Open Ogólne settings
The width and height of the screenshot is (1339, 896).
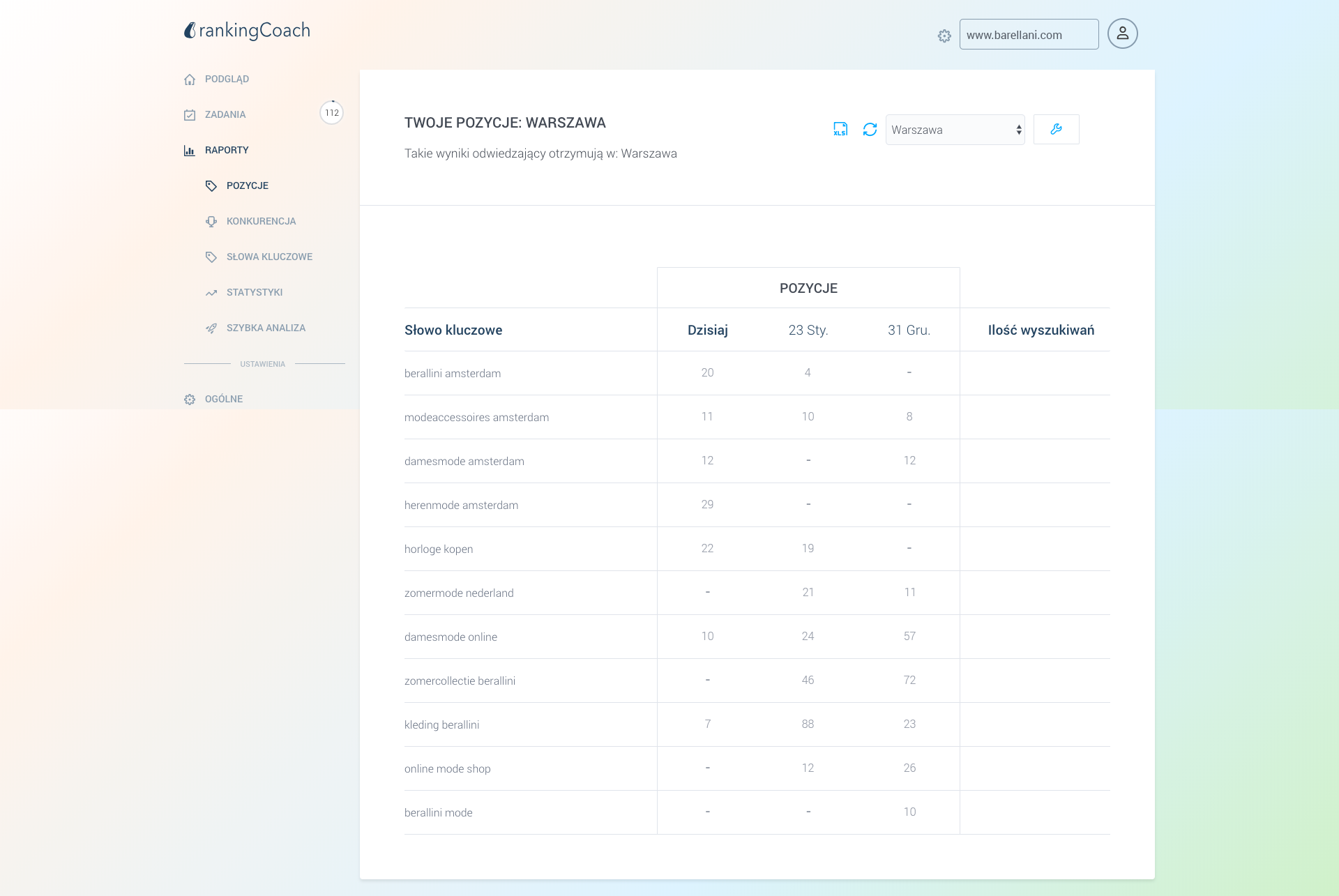tap(223, 399)
